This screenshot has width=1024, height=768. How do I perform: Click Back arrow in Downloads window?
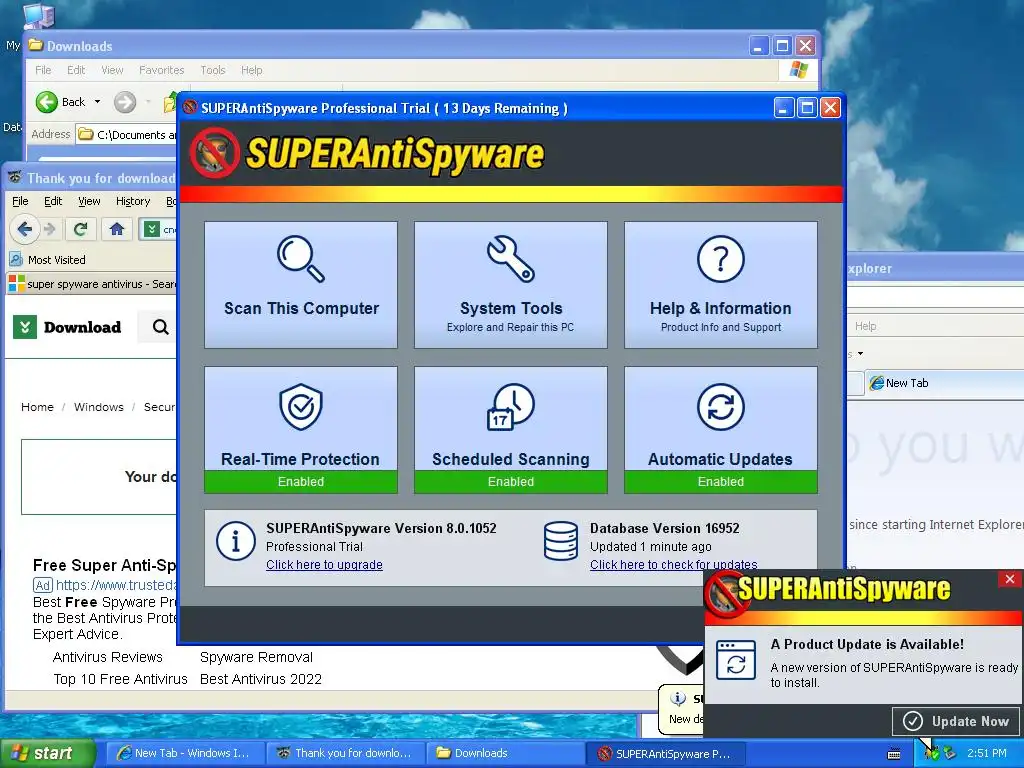click(x=46, y=102)
